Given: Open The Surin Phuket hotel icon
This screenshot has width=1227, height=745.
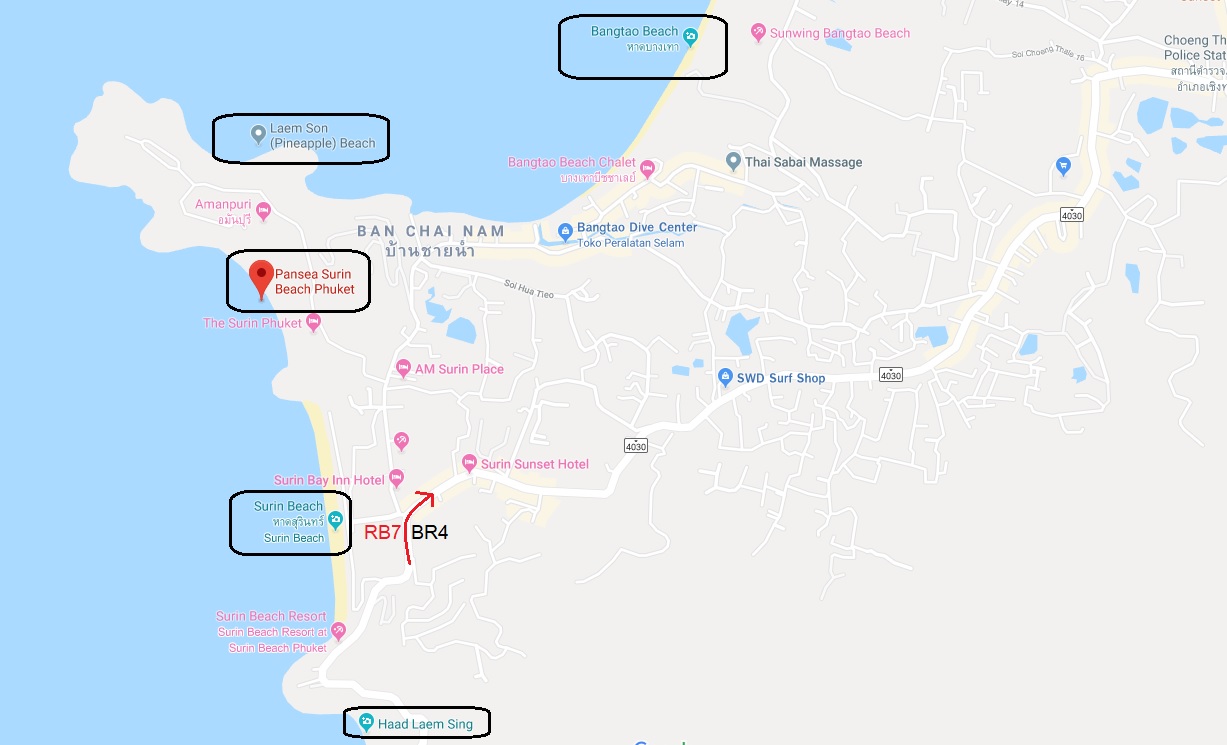Looking at the screenshot, I should 314,322.
